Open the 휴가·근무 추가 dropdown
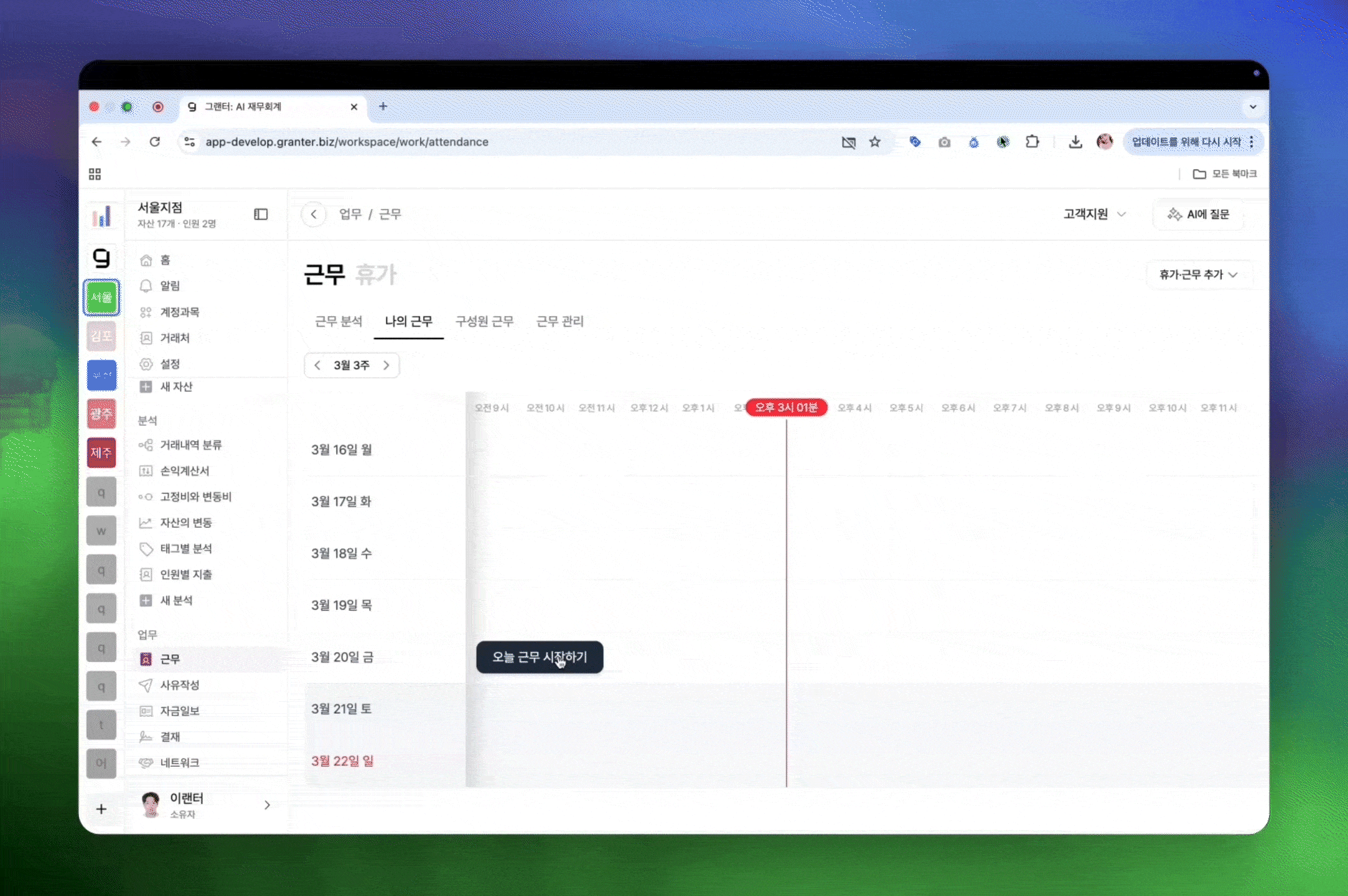 (1198, 274)
